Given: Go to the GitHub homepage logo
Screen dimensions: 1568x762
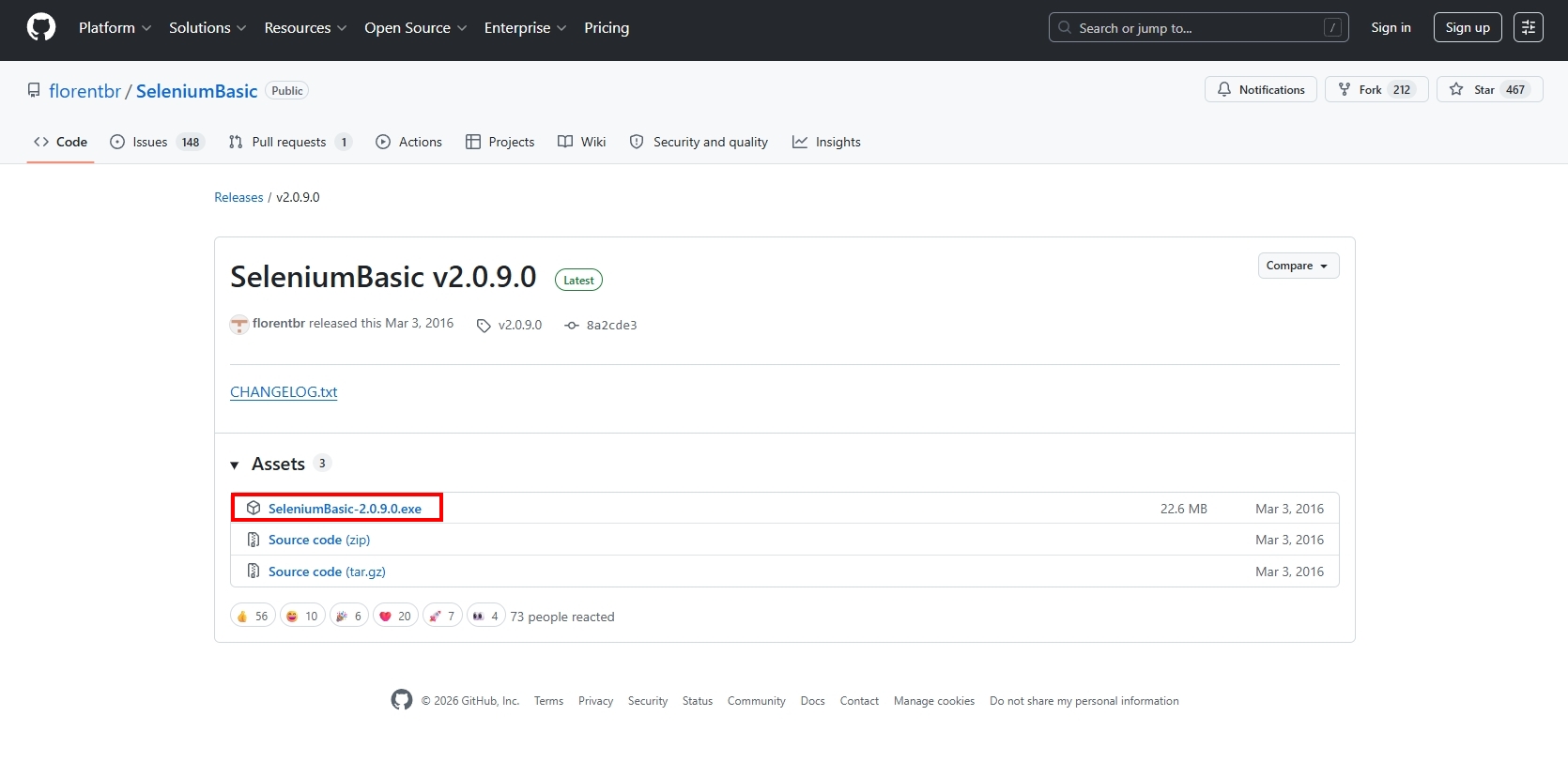Looking at the screenshot, I should (x=41, y=27).
